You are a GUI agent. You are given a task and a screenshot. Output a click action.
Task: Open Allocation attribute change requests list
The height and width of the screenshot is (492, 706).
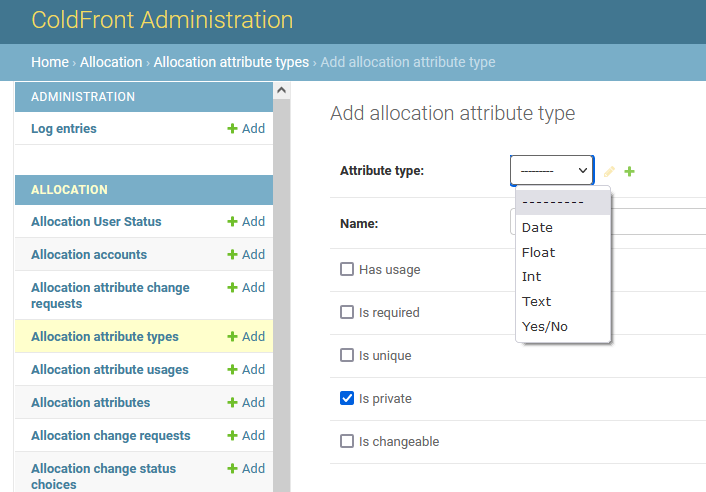[110, 295]
